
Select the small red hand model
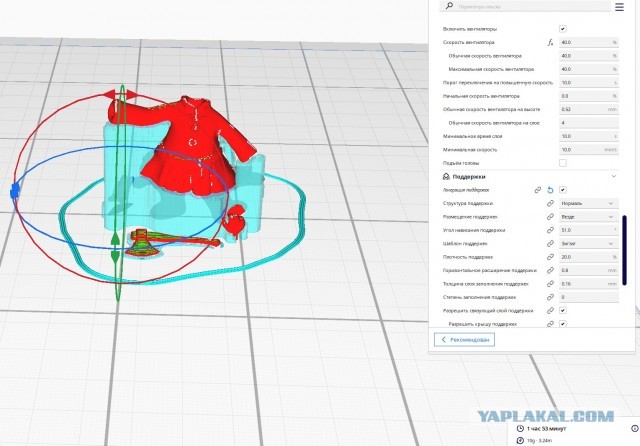tap(236, 221)
